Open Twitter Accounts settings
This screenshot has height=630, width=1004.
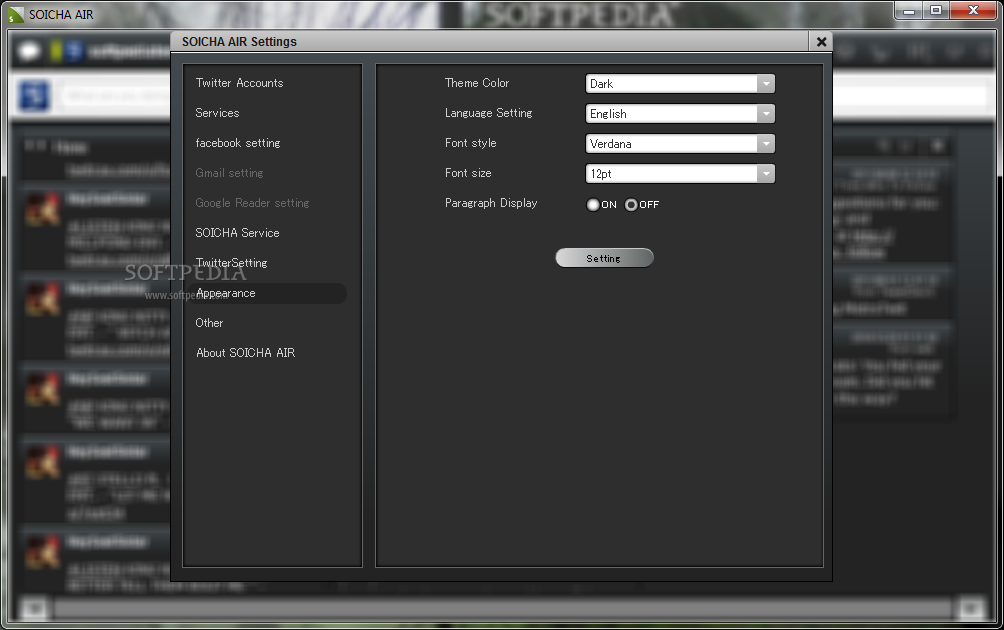pos(239,83)
